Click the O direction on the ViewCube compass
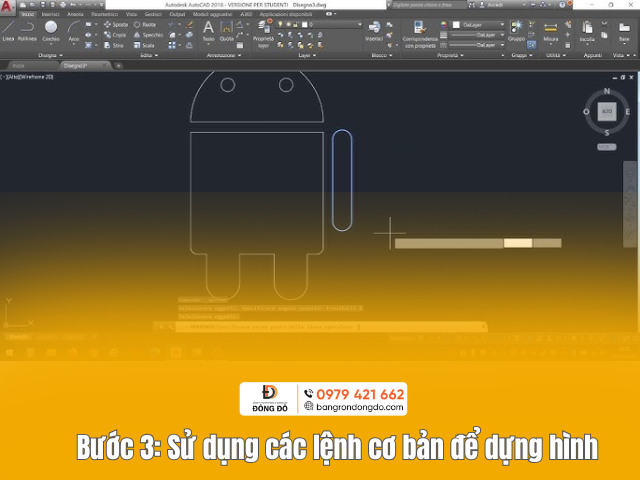Viewport: 640px width, 480px height. (587, 111)
